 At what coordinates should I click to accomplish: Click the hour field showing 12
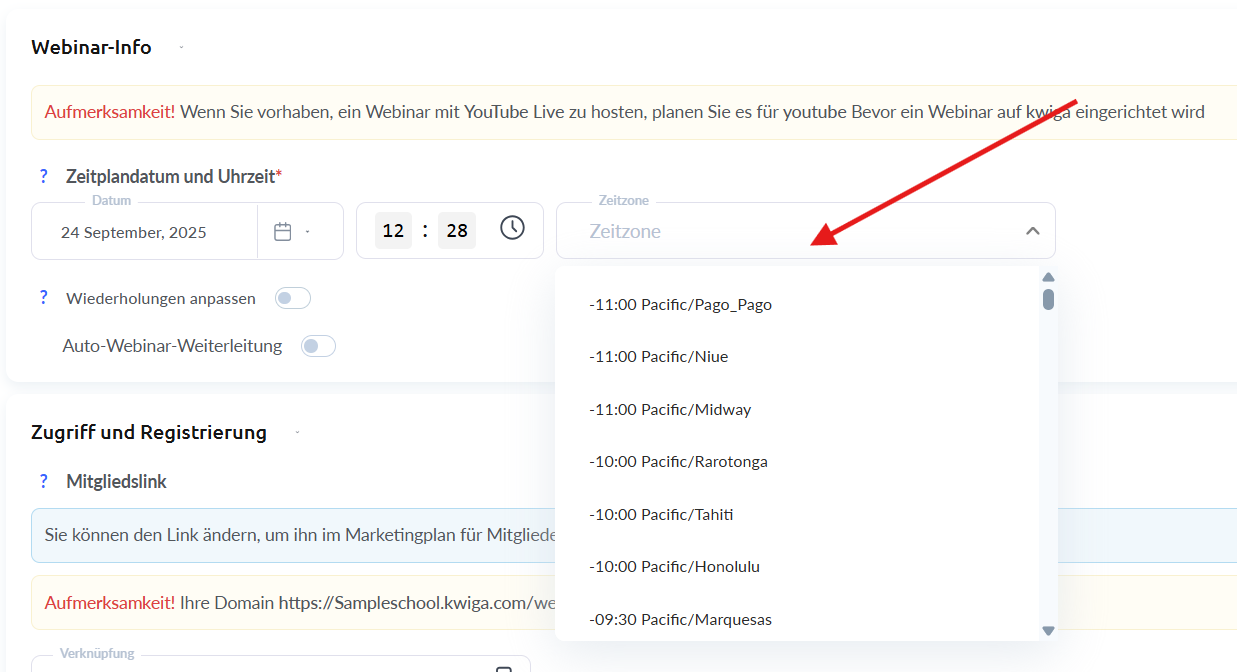tap(393, 231)
